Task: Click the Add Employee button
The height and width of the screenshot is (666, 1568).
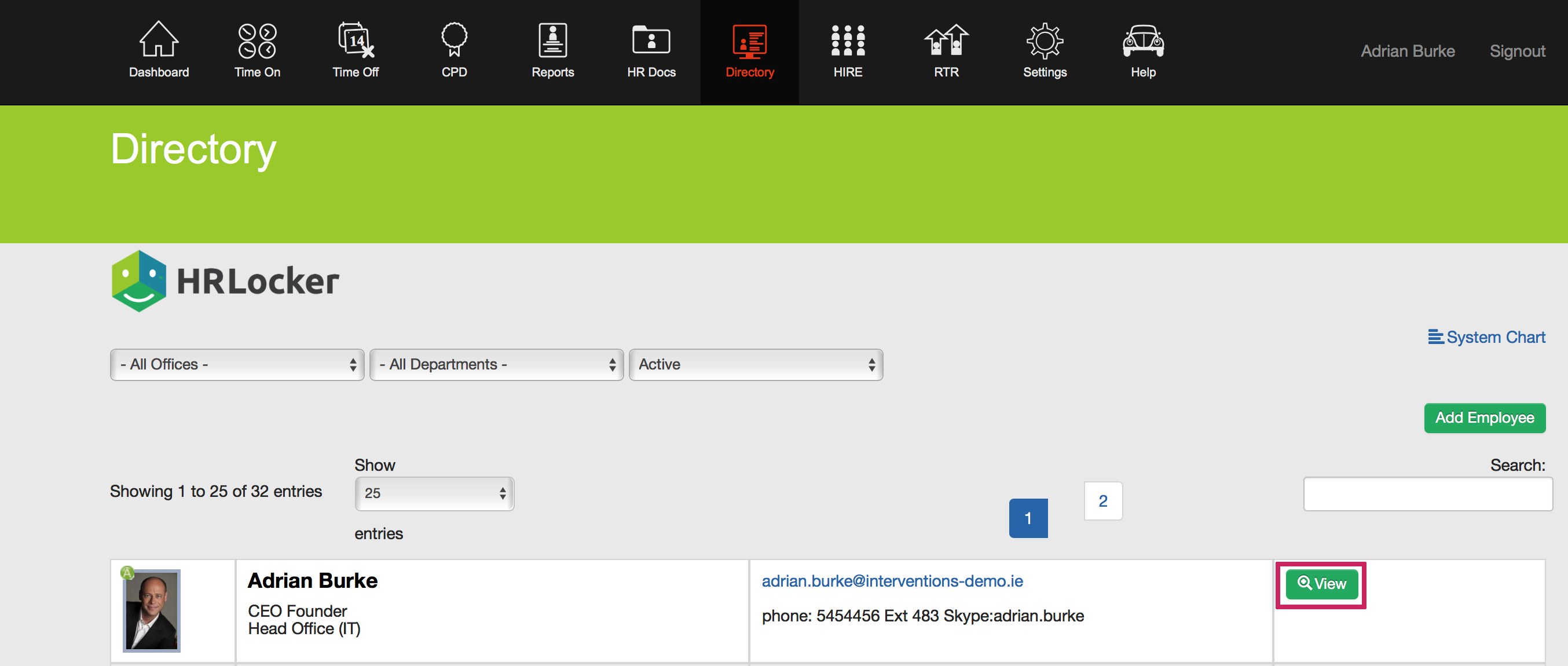Action: [x=1485, y=418]
